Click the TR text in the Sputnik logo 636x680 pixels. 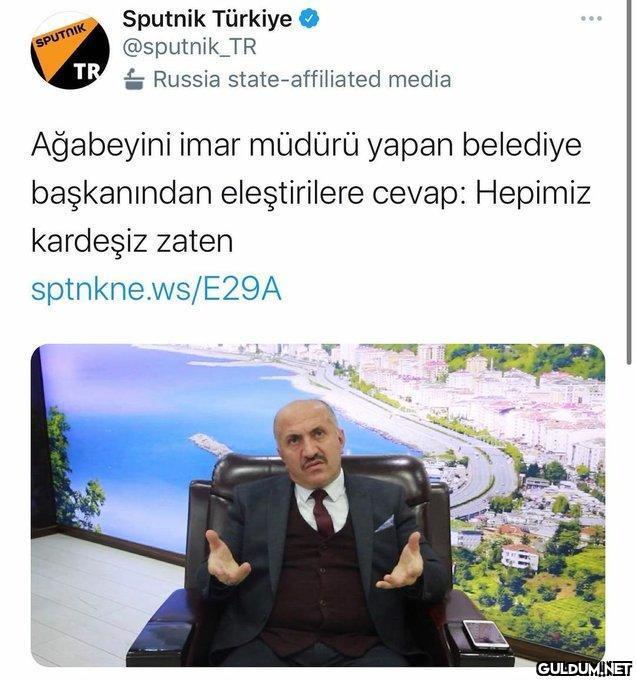[87, 72]
